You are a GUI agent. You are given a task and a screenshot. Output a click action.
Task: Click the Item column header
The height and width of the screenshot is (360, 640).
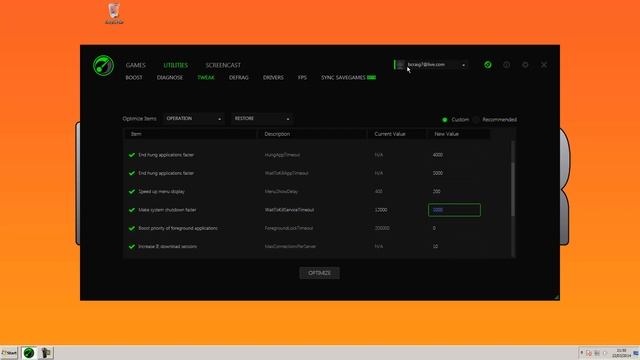(x=190, y=134)
